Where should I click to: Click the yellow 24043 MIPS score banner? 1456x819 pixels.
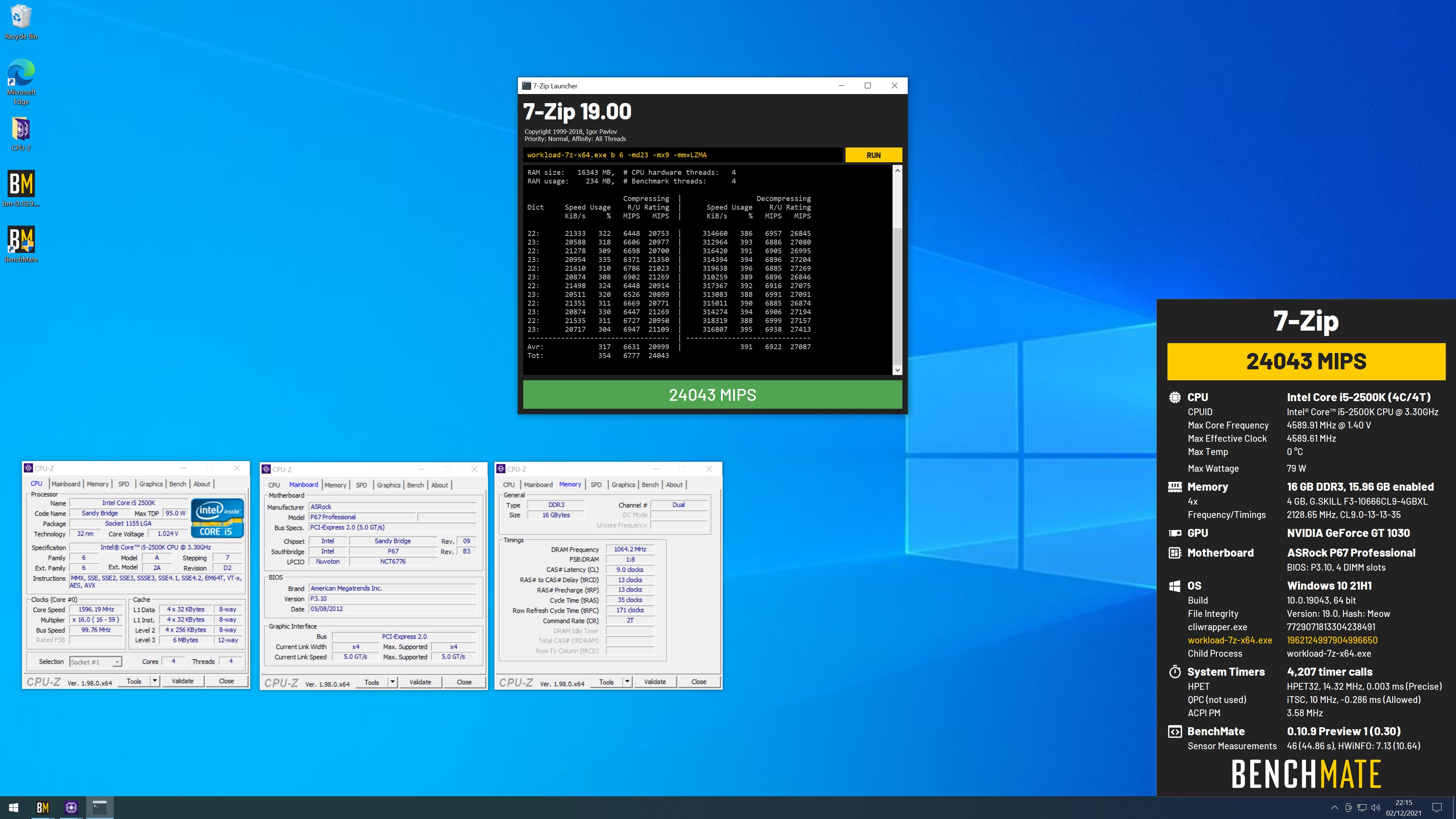(1306, 362)
